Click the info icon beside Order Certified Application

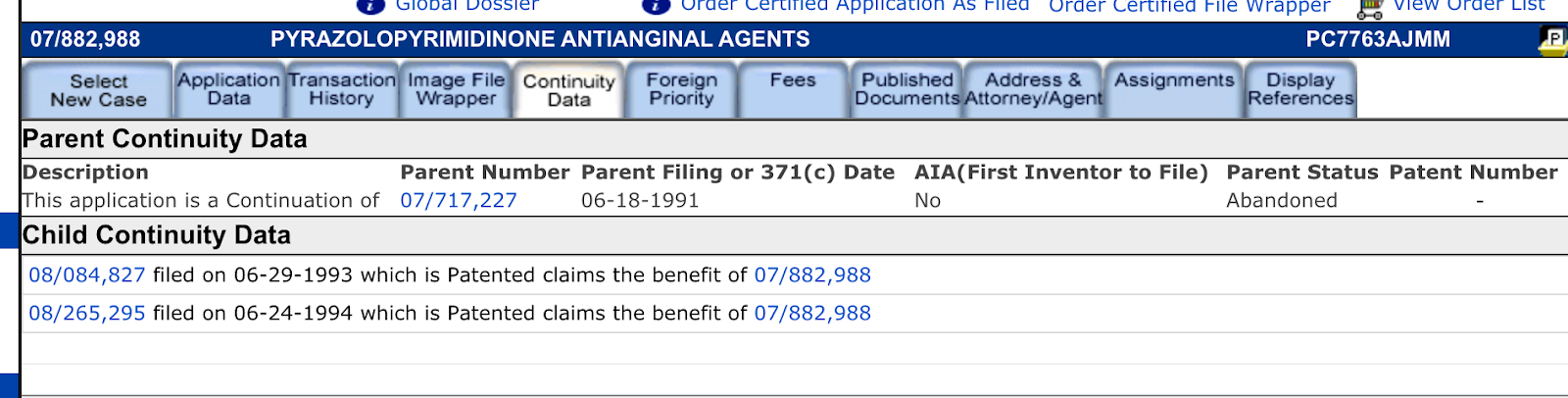[656, 6]
